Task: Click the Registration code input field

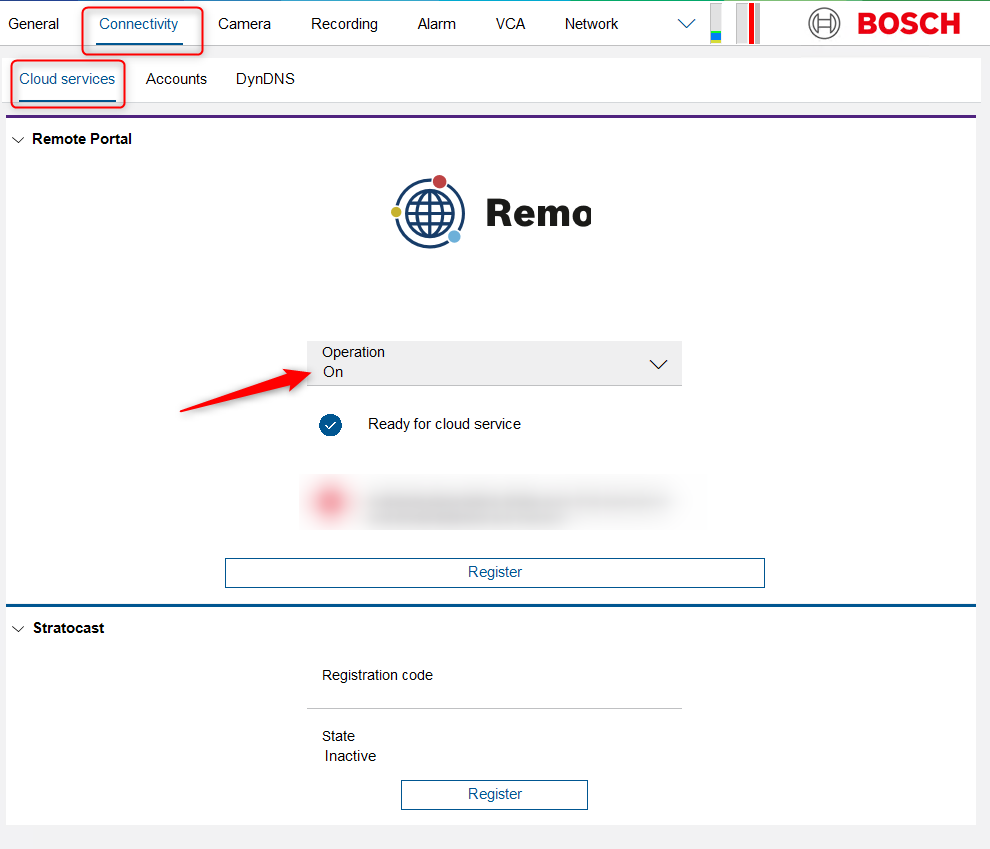Action: (x=494, y=692)
